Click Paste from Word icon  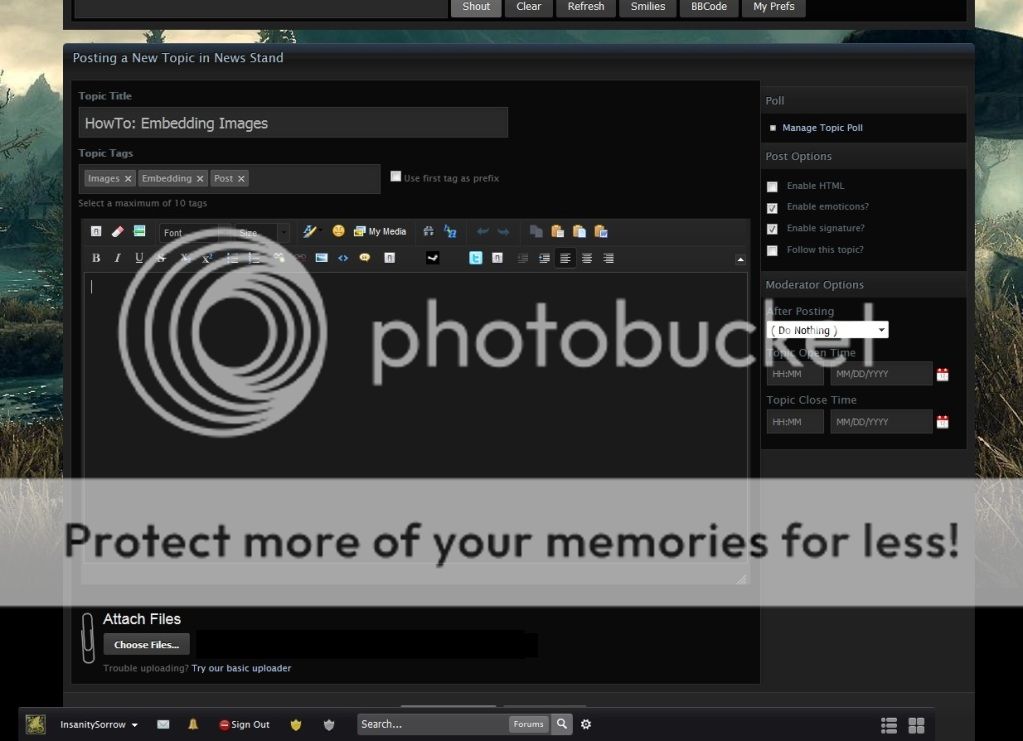tap(601, 232)
